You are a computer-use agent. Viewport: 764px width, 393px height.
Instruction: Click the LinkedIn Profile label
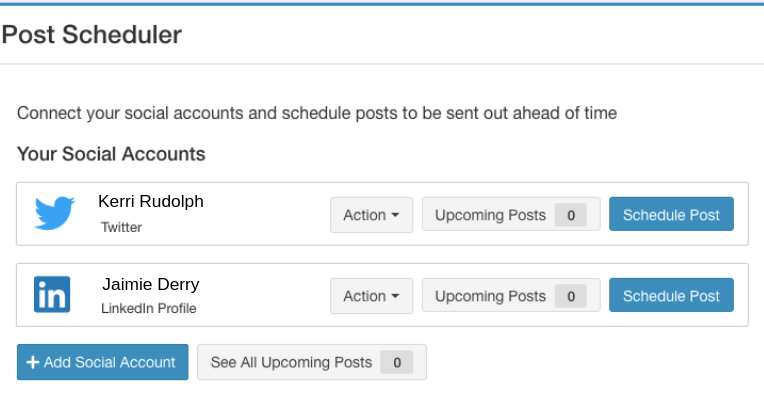click(x=149, y=309)
